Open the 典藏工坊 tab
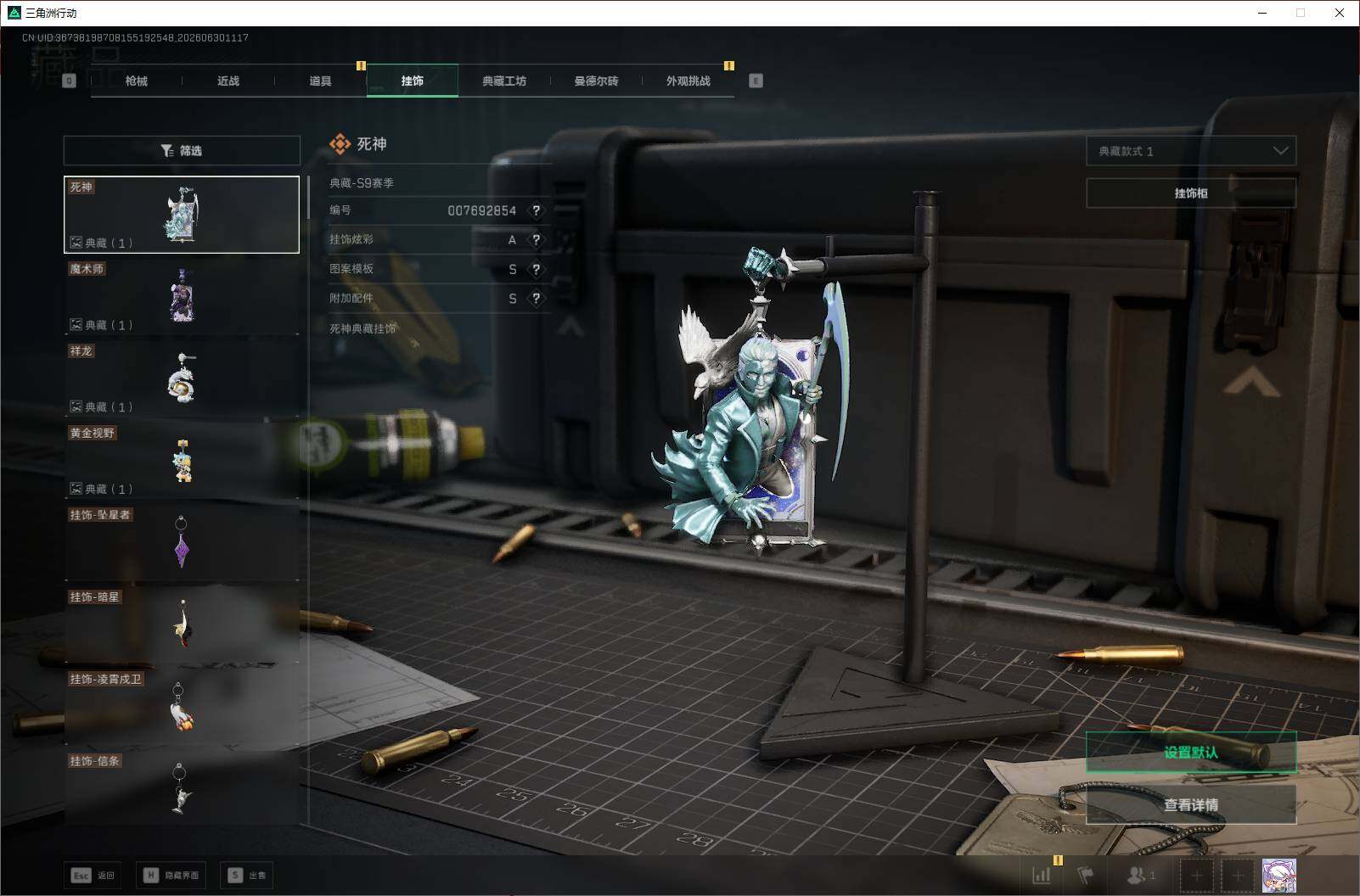 coord(504,81)
